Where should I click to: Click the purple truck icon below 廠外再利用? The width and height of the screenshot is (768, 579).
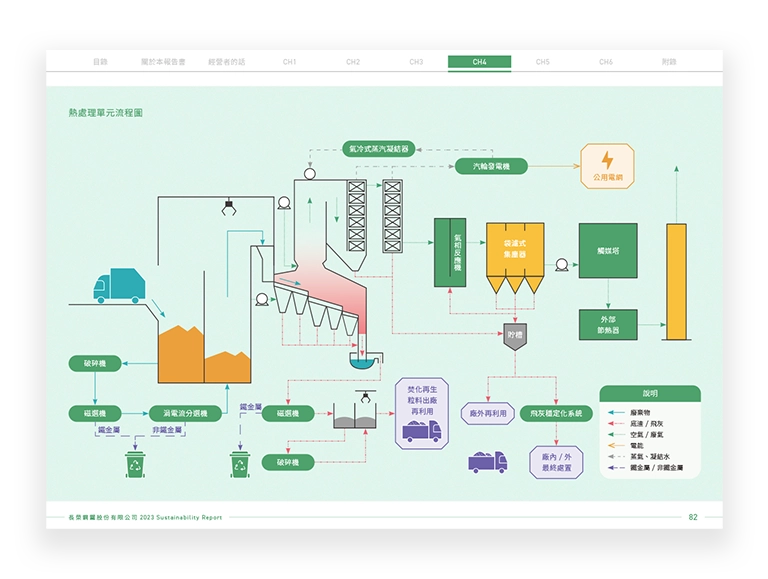click(487, 461)
